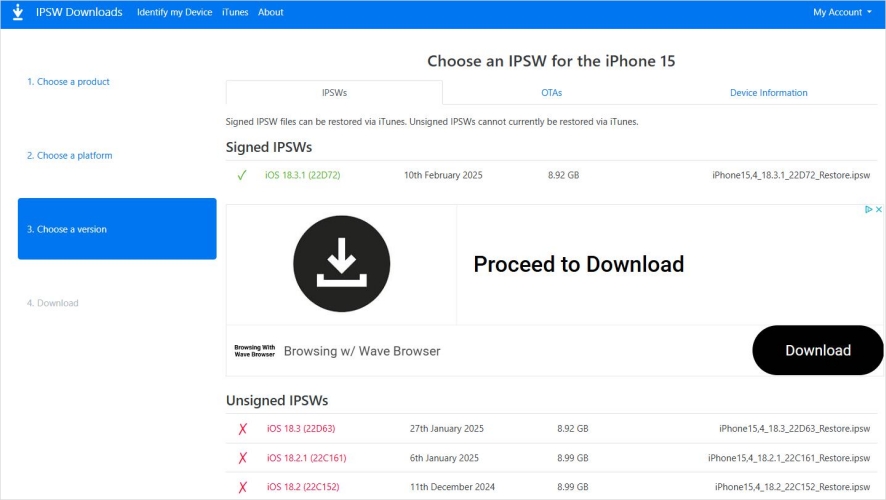Select the IPSWs tab
This screenshot has width=886, height=500.
point(334,93)
